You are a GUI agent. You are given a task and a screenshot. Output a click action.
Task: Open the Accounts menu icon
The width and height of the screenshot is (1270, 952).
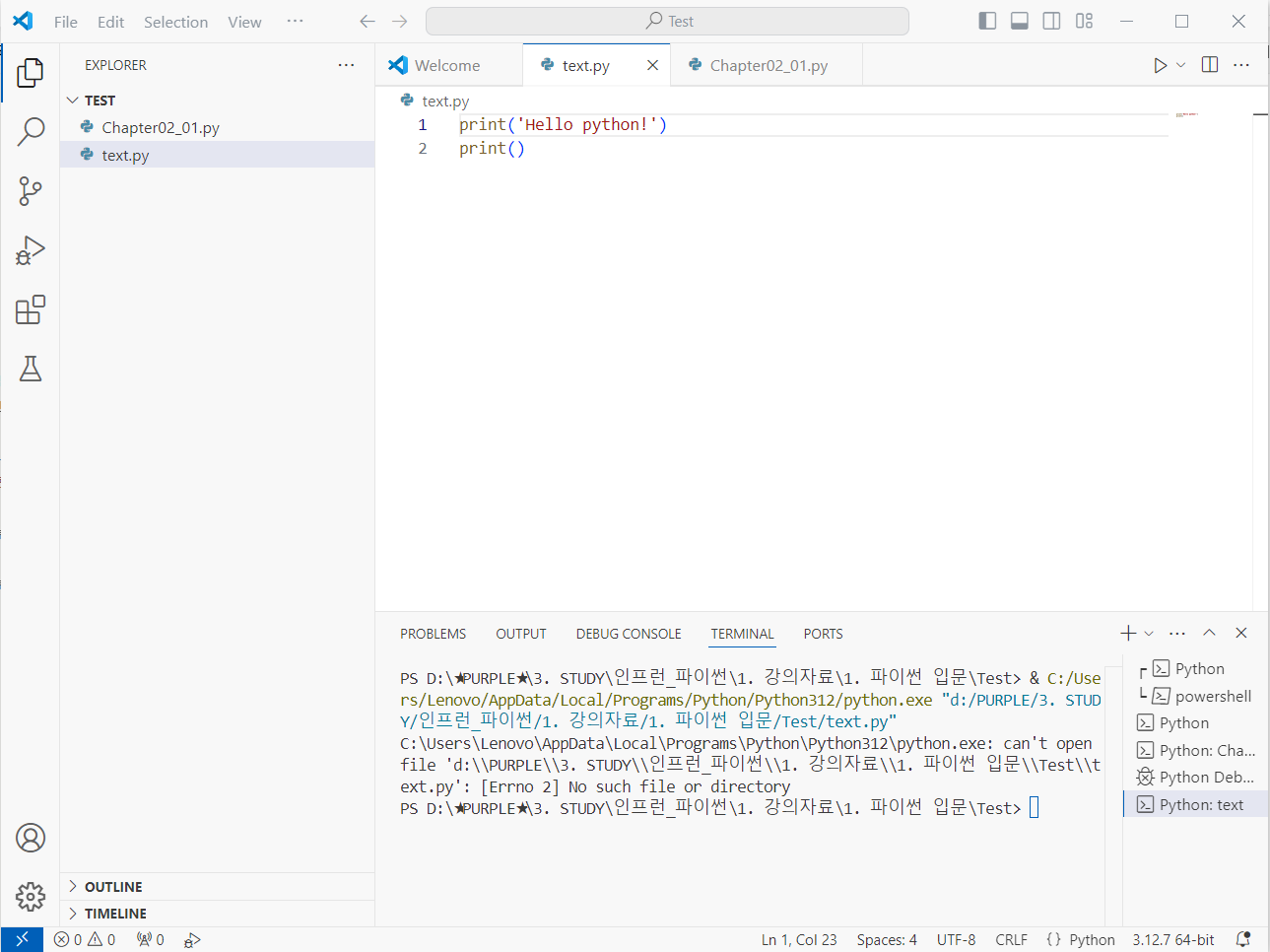[x=31, y=838]
